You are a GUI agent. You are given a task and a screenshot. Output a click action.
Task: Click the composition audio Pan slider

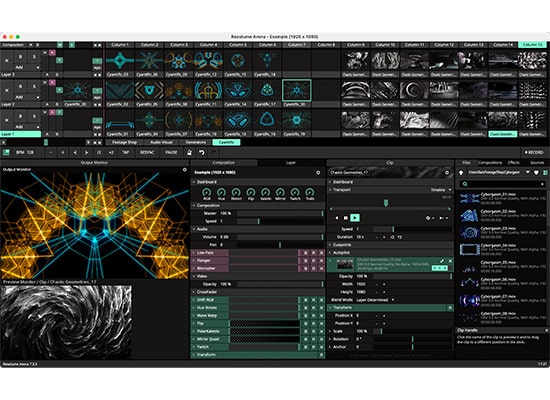point(280,245)
